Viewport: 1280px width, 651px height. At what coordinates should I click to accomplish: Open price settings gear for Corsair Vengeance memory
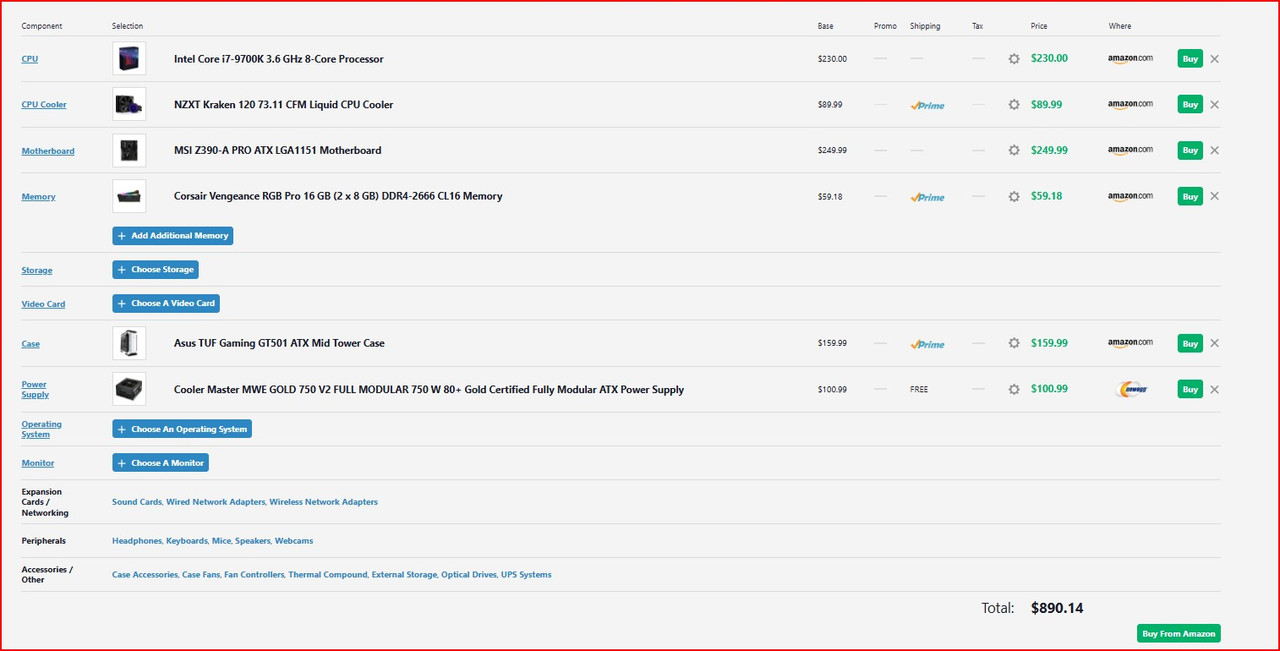[1014, 197]
